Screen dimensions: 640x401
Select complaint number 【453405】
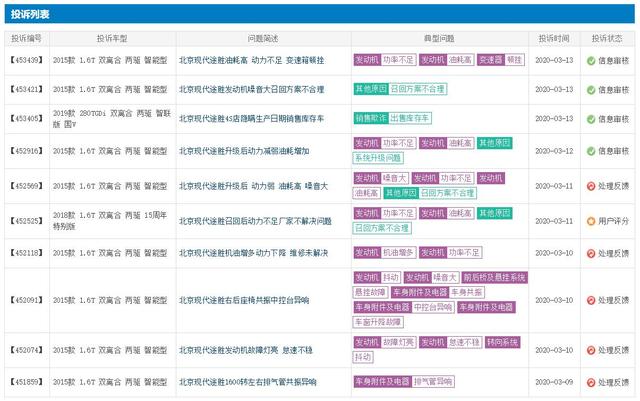27,118
